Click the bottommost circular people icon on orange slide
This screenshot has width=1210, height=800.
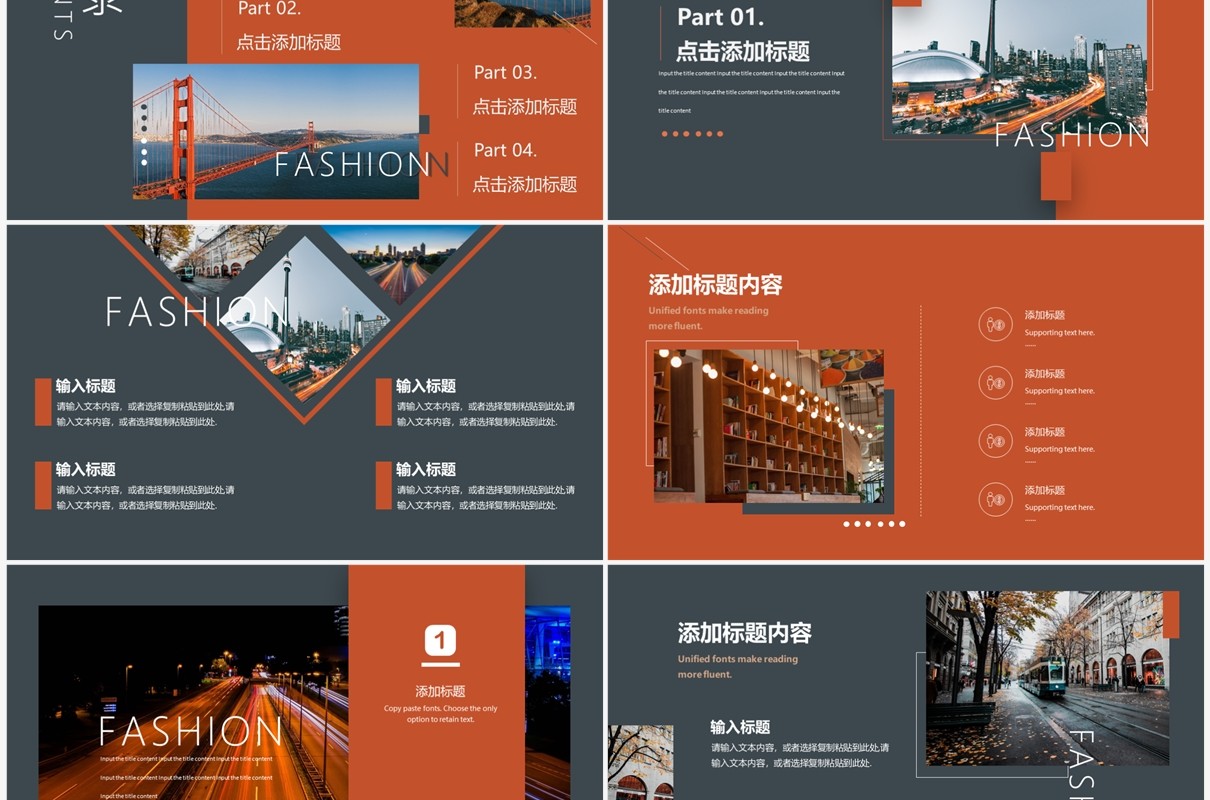(x=995, y=498)
